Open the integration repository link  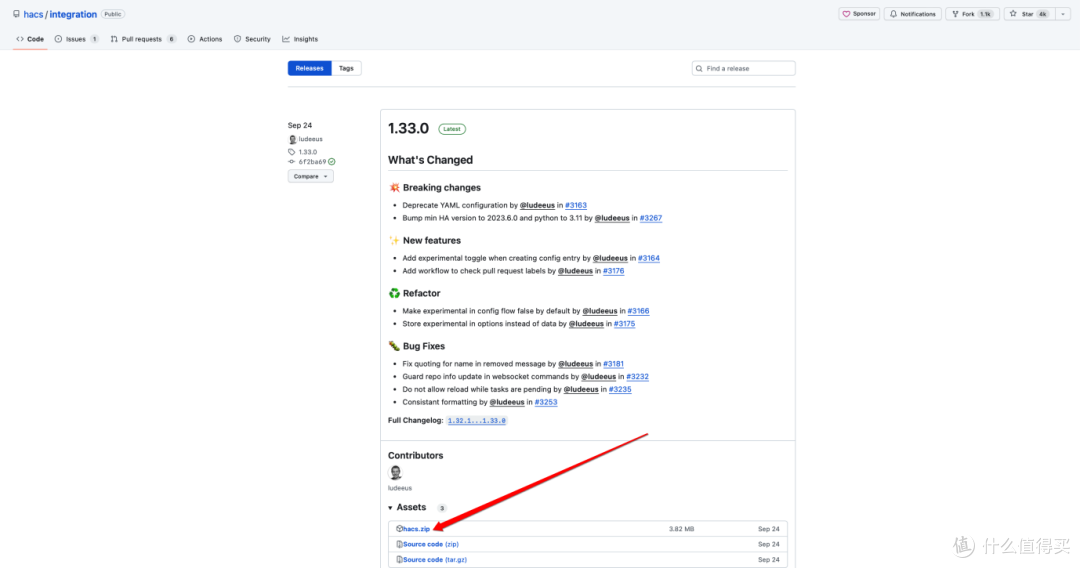coord(73,14)
